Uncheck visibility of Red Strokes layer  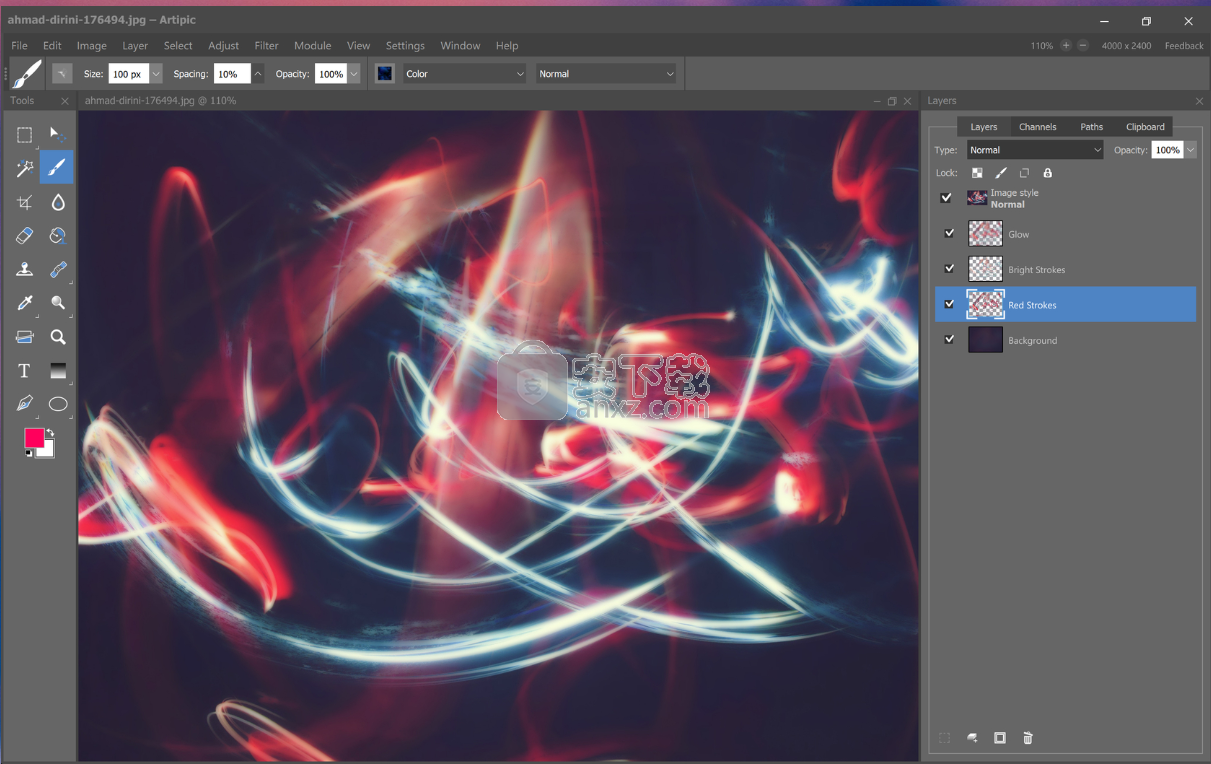click(x=949, y=305)
